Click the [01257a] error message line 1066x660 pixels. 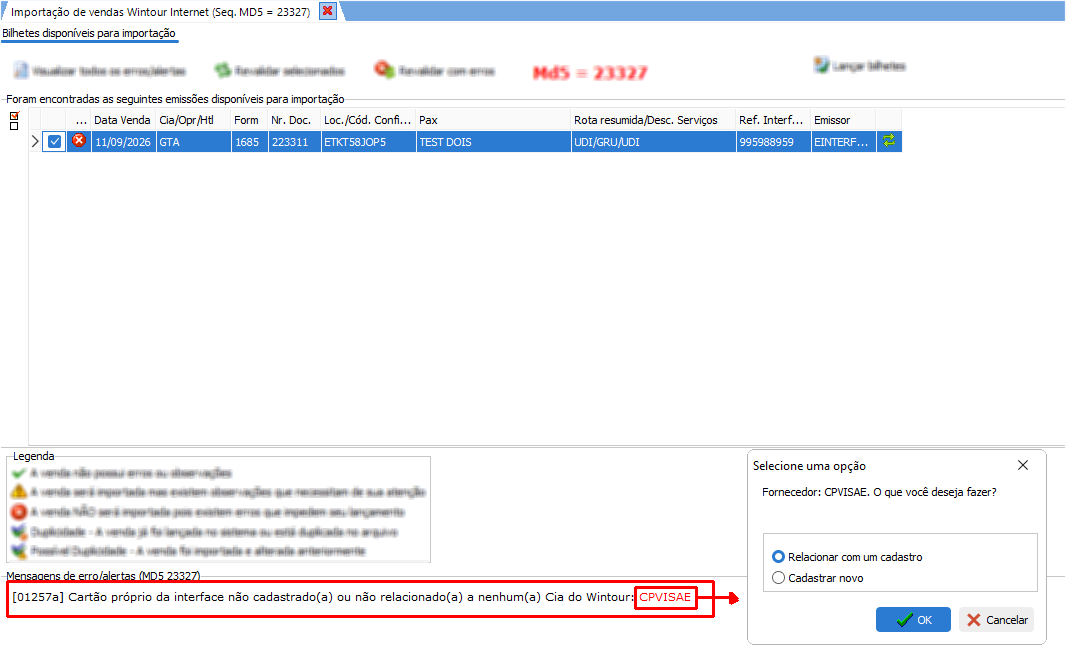tap(352, 597)
